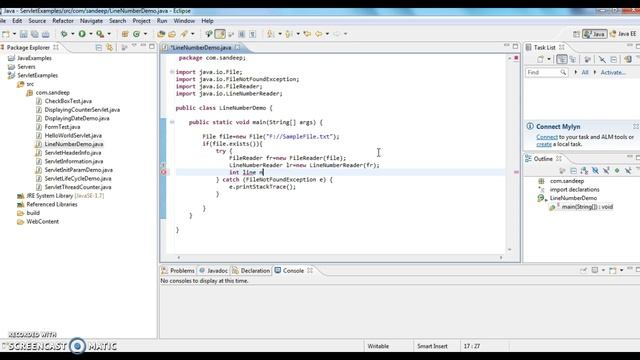The image size is (640, 360).
Task: Click Hide Completed Tasks X icon
Action: (x=602, y=60)
